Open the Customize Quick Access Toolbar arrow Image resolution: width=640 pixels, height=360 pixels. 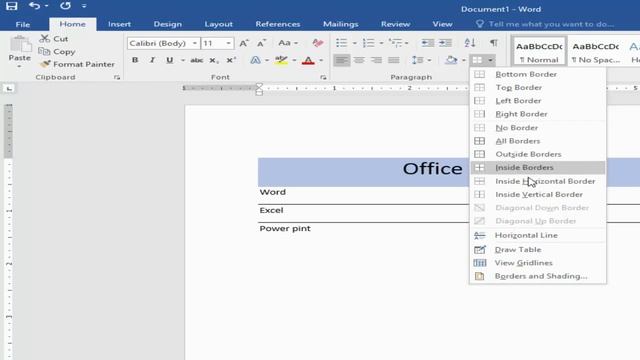coord(84,6)
